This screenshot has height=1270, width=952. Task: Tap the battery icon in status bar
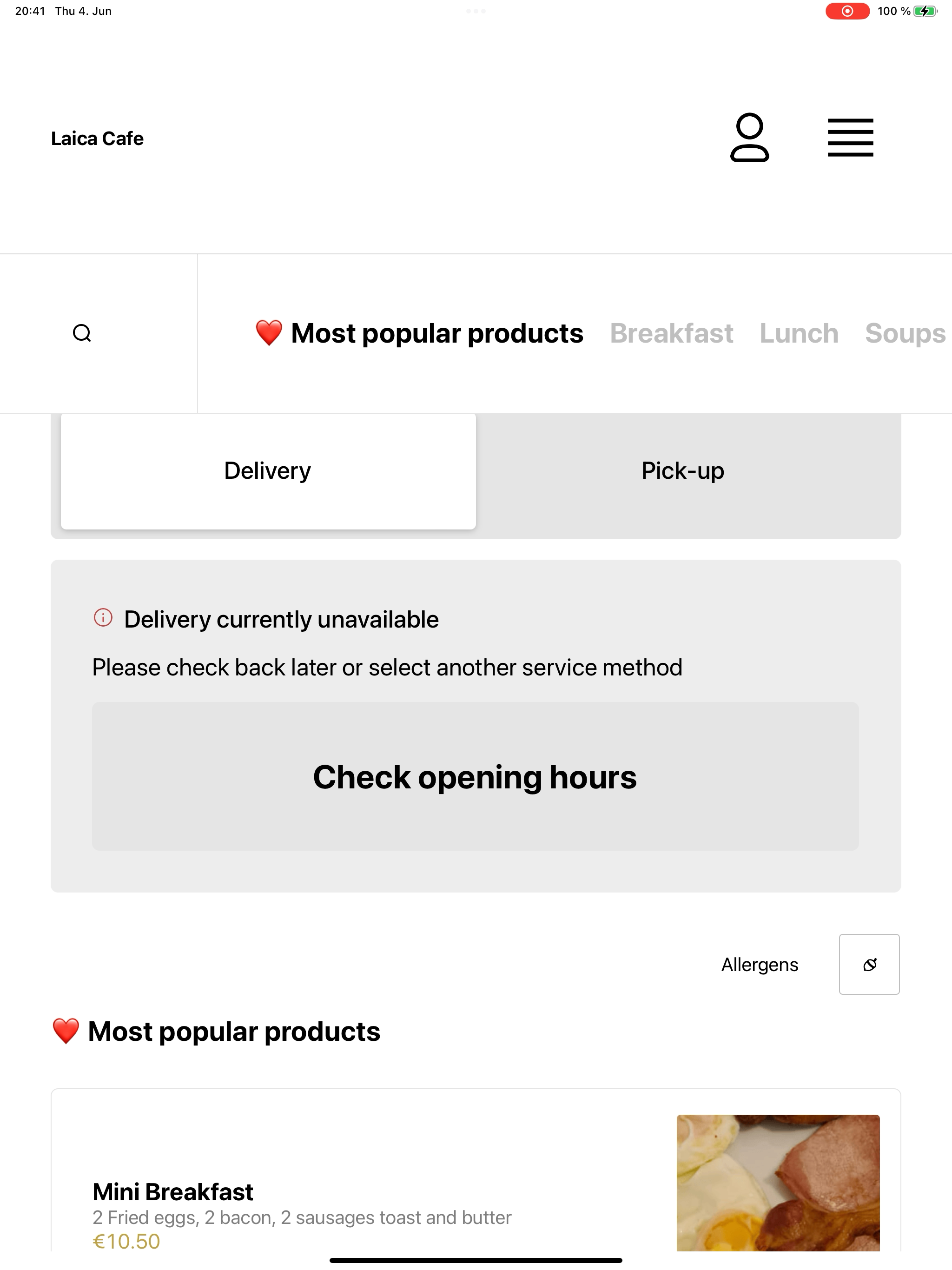click(x=925, y=11)
